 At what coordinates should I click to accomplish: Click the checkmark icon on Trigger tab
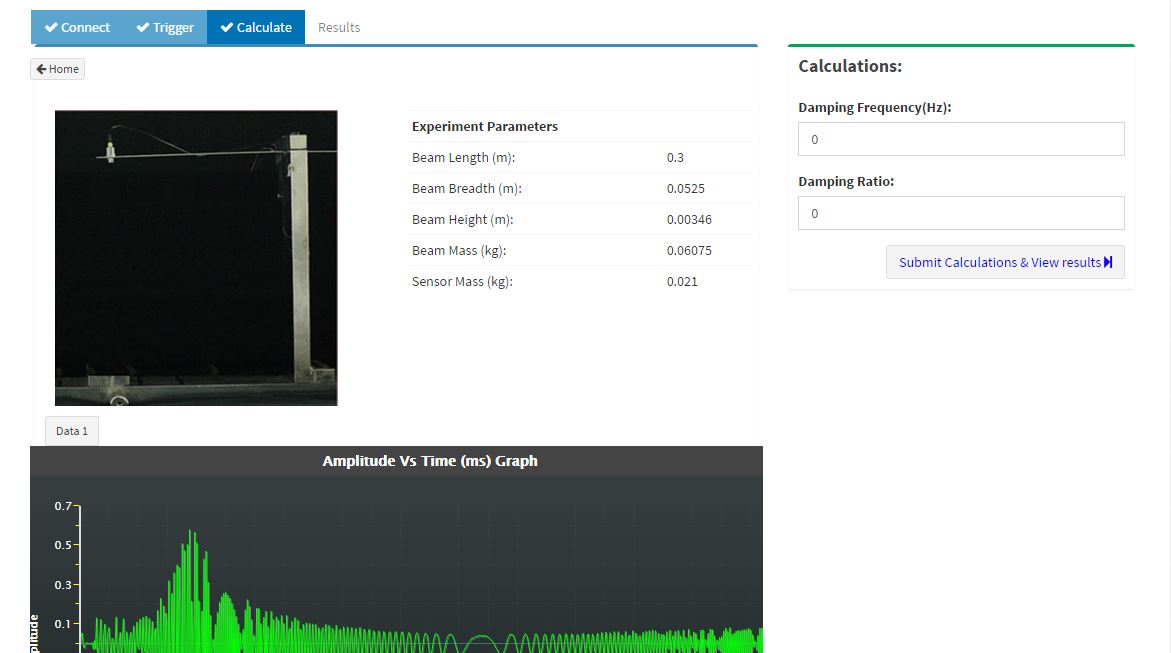pyautogui.click(x=143, y=27)
